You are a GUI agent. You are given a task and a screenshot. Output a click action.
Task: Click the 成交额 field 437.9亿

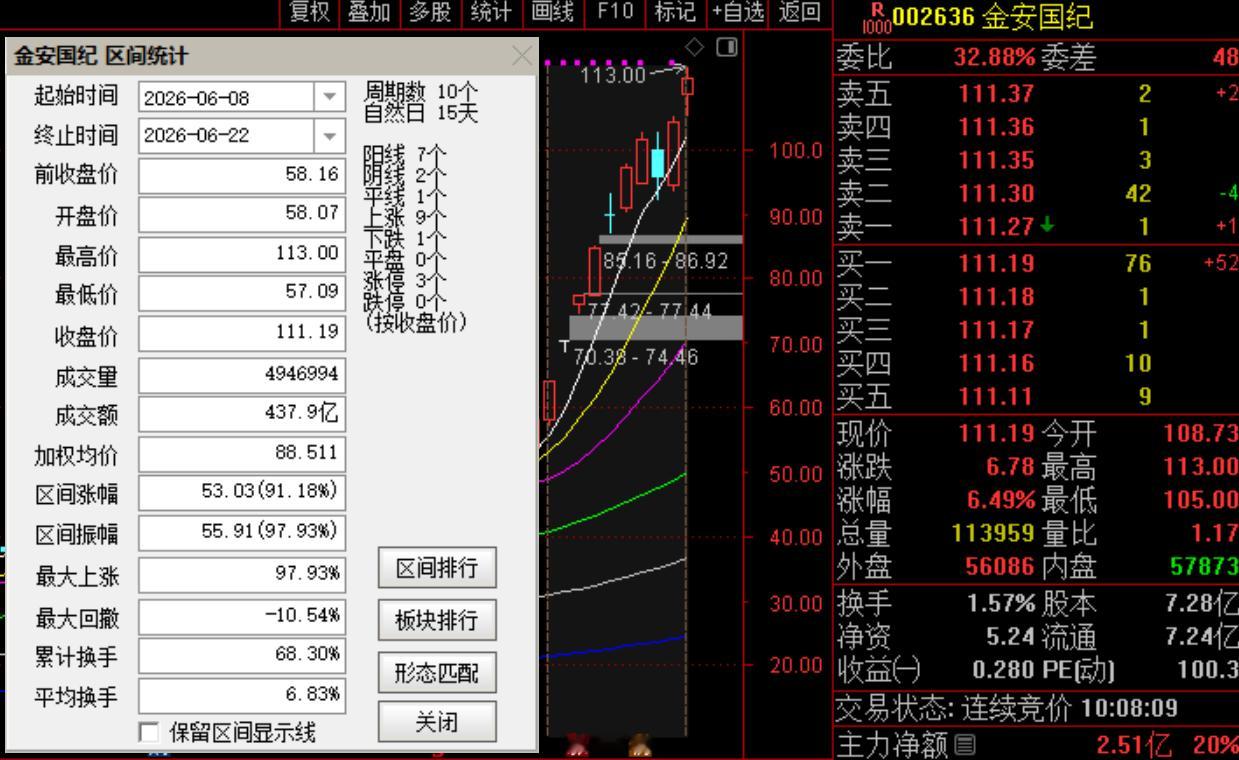[241, 414]
